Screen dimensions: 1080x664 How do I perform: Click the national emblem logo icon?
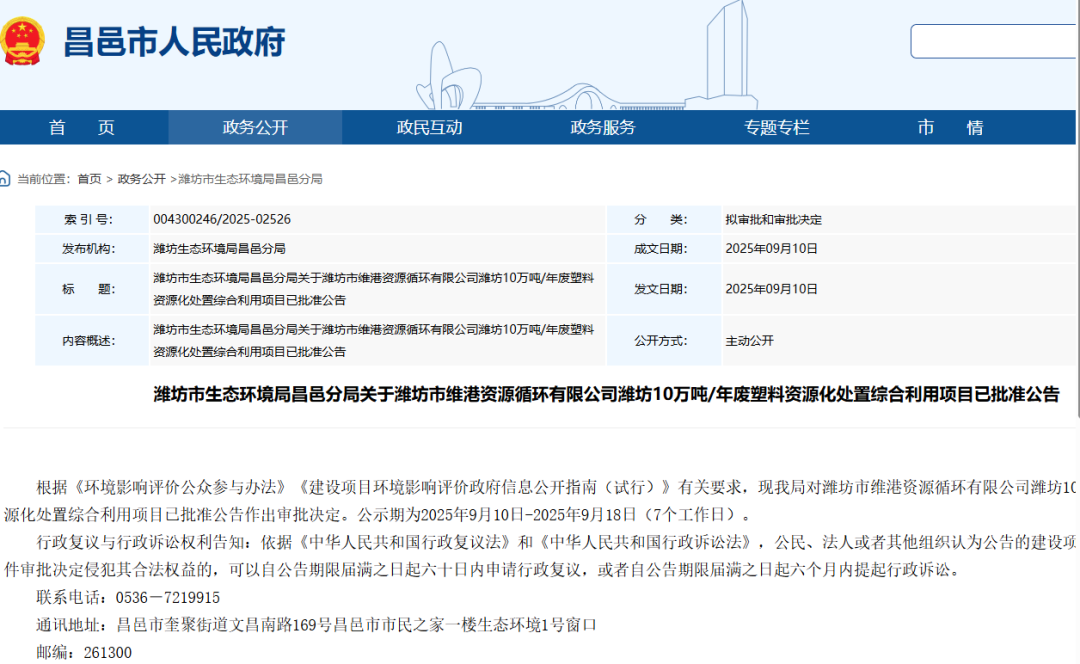point(25,41)
